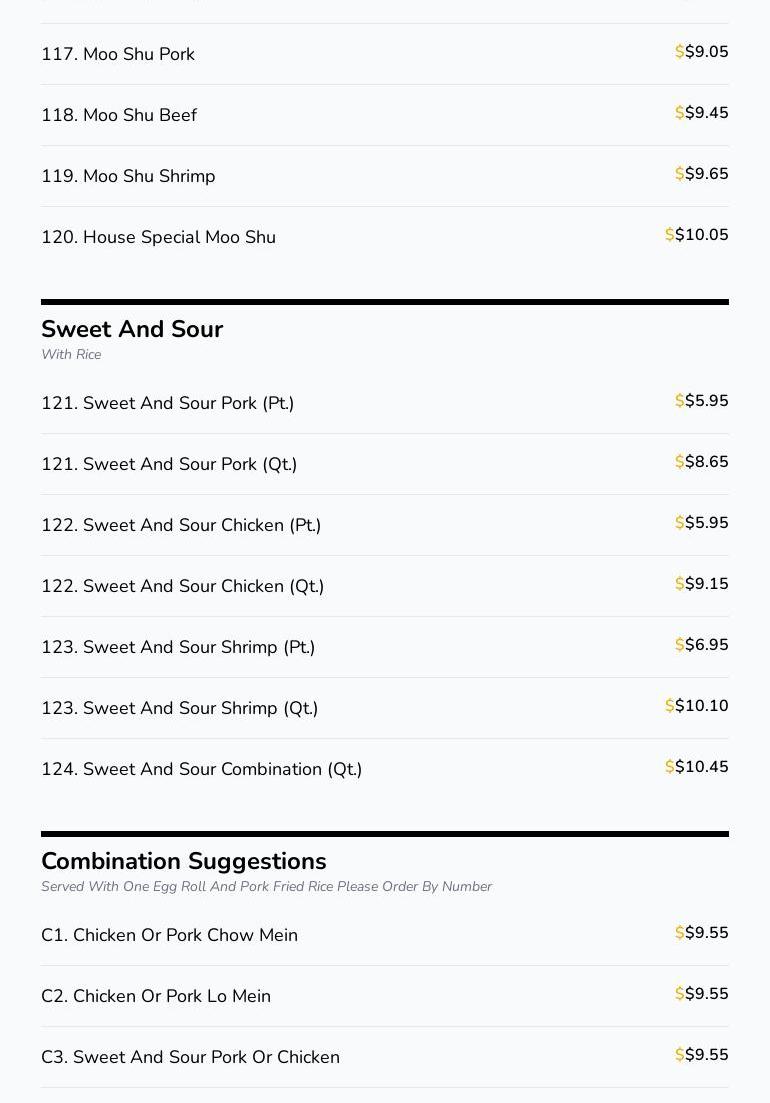Pick 121. Sweet And Sour Pork (Qt.)

click(x=169, y=464)
